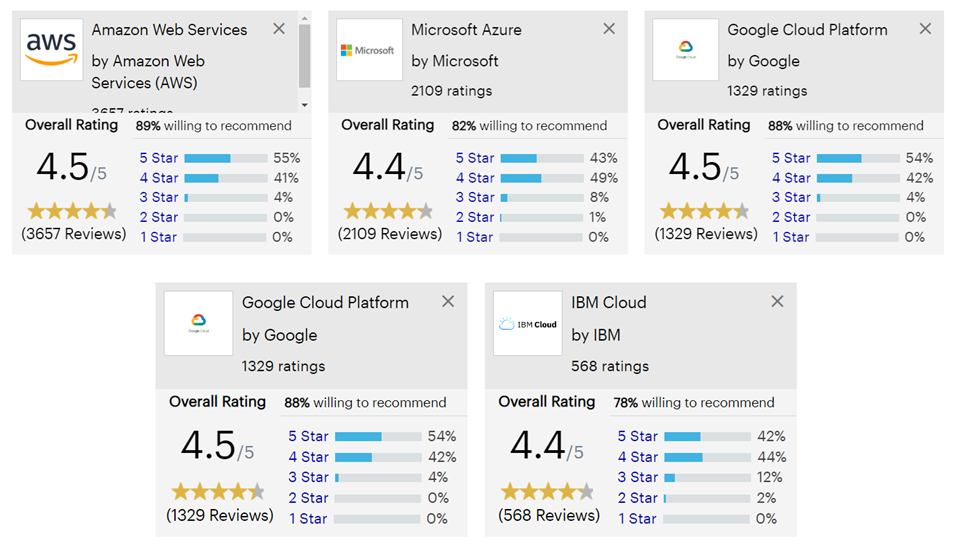Open 4 Star reviews for Microsoft Azure
953x556 pixels.
click(474, 178)
